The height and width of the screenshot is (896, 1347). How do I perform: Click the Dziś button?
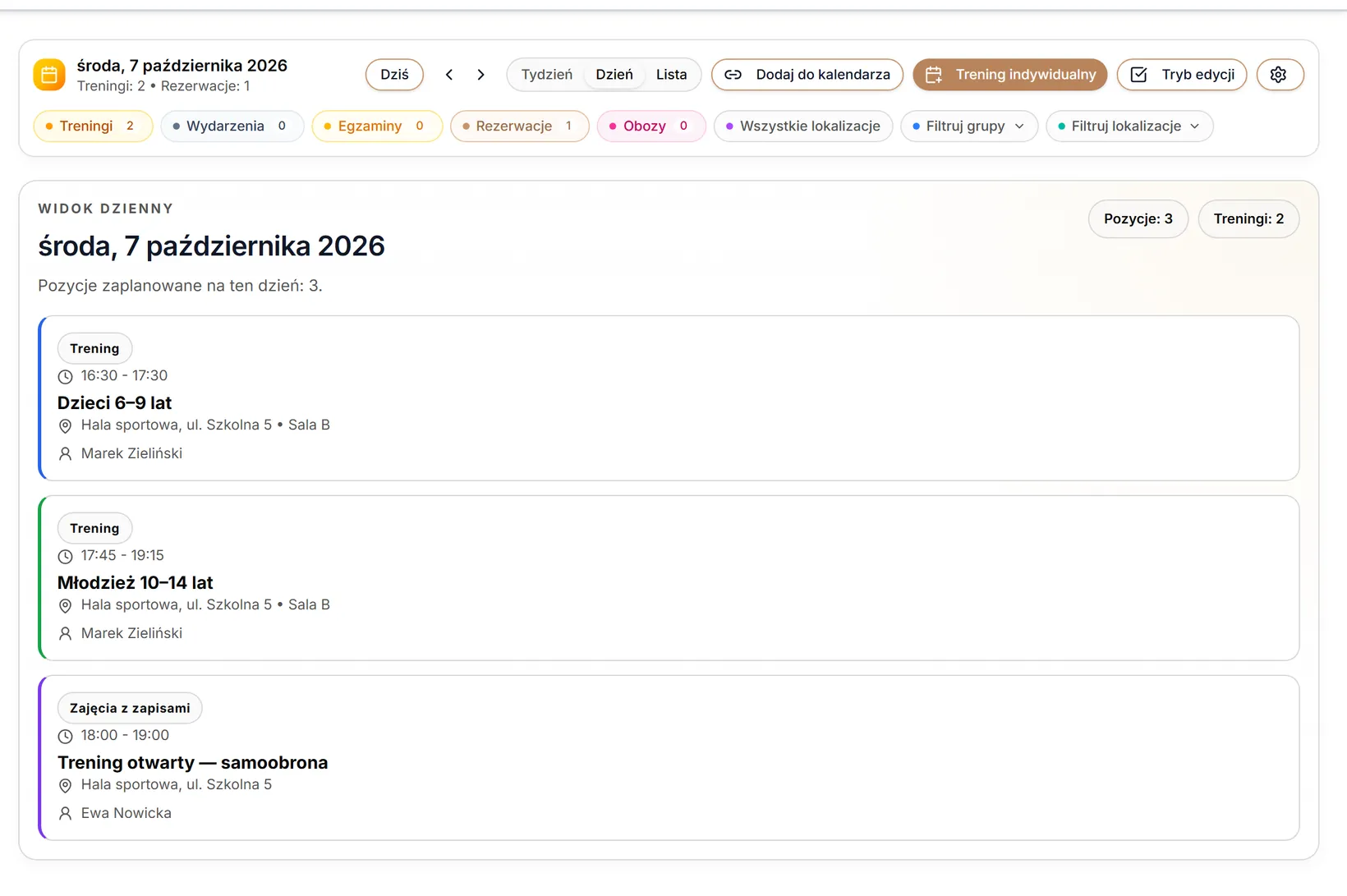point(394,75)
